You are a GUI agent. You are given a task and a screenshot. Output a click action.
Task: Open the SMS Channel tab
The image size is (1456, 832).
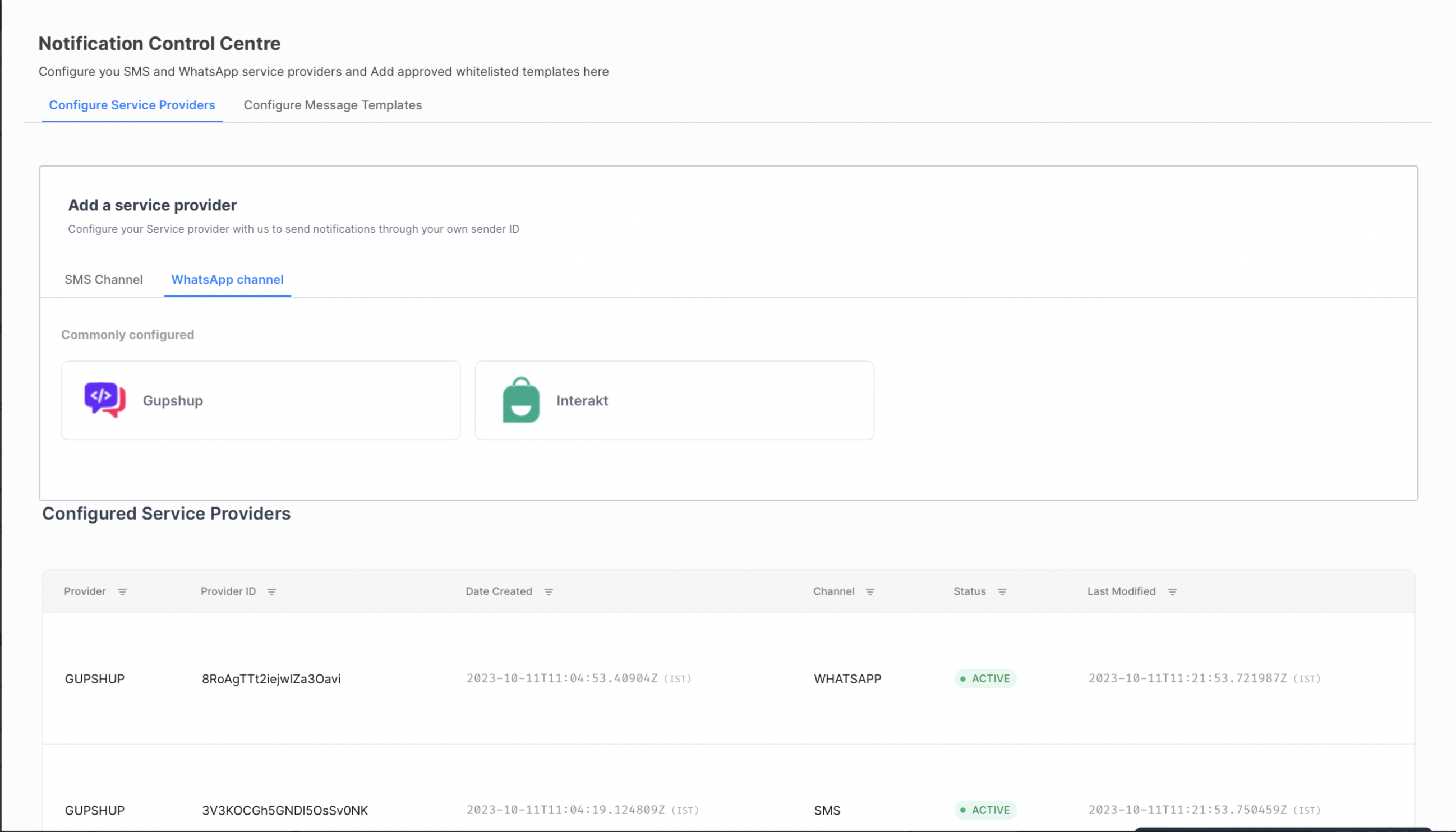103,279
